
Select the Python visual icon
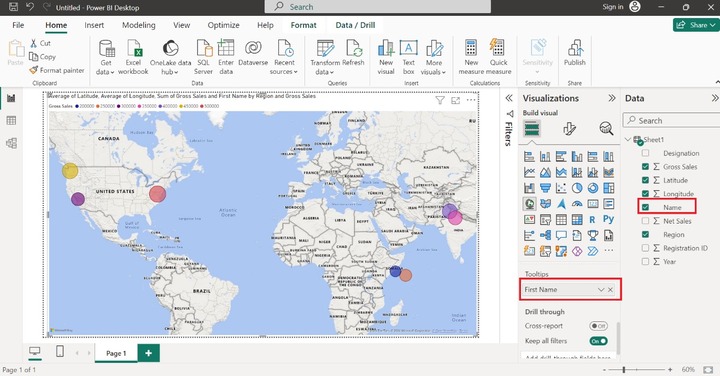coord(608,219)
